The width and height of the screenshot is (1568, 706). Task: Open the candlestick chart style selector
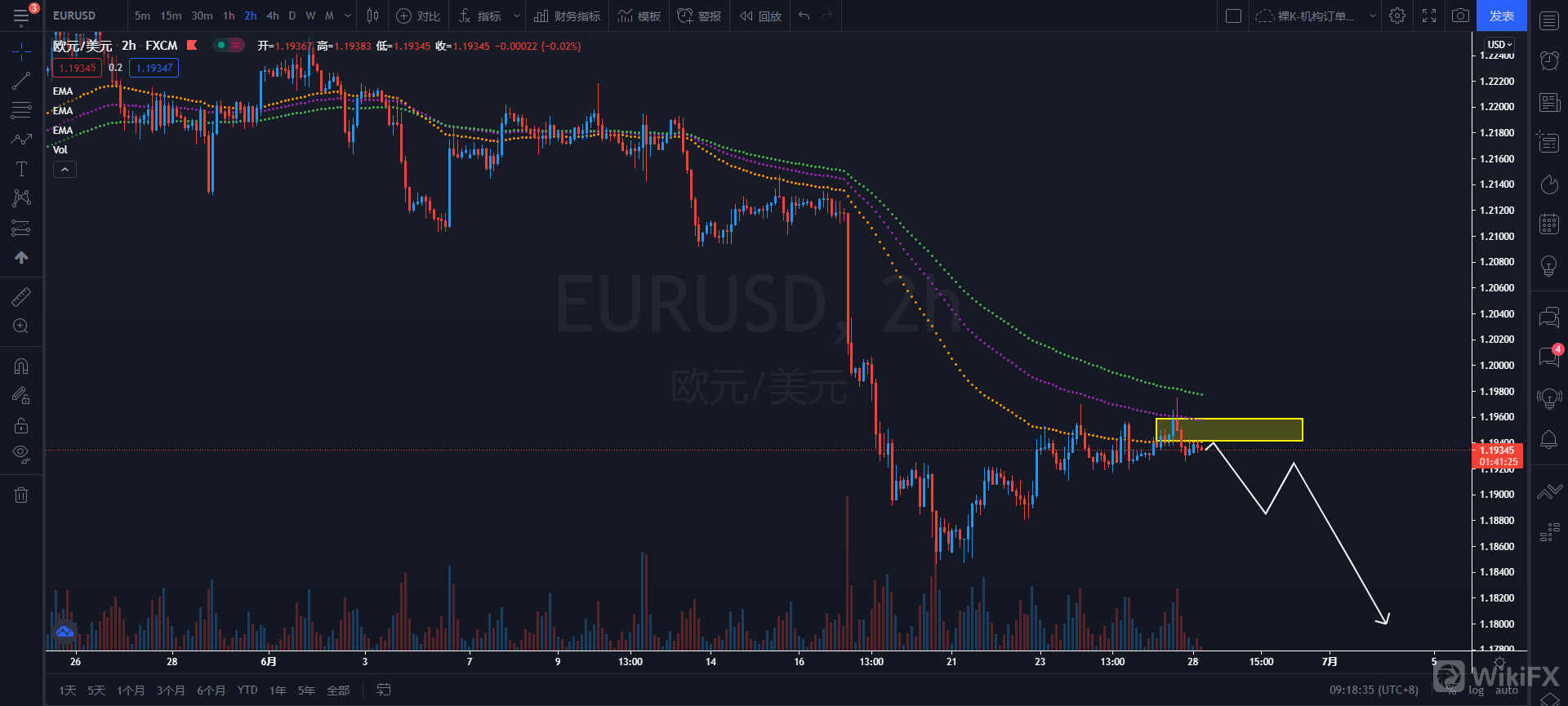[373, 16]
